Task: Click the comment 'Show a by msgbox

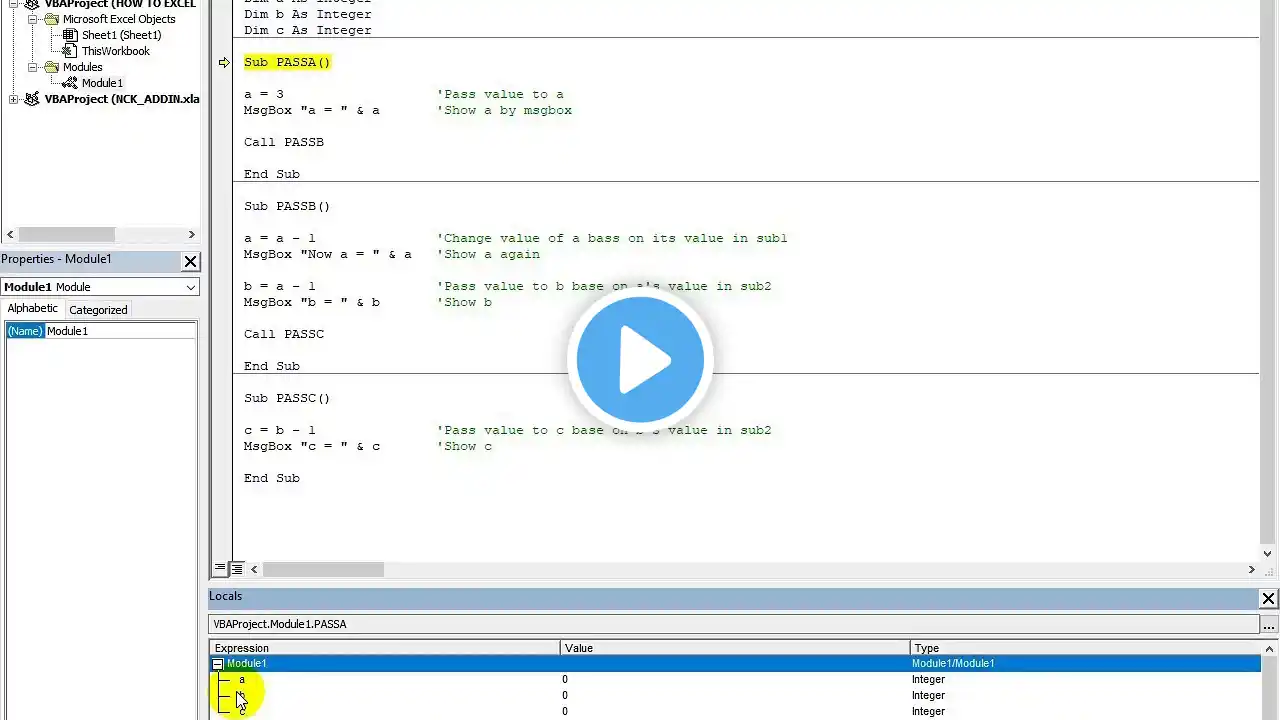Action: (504, 110)
